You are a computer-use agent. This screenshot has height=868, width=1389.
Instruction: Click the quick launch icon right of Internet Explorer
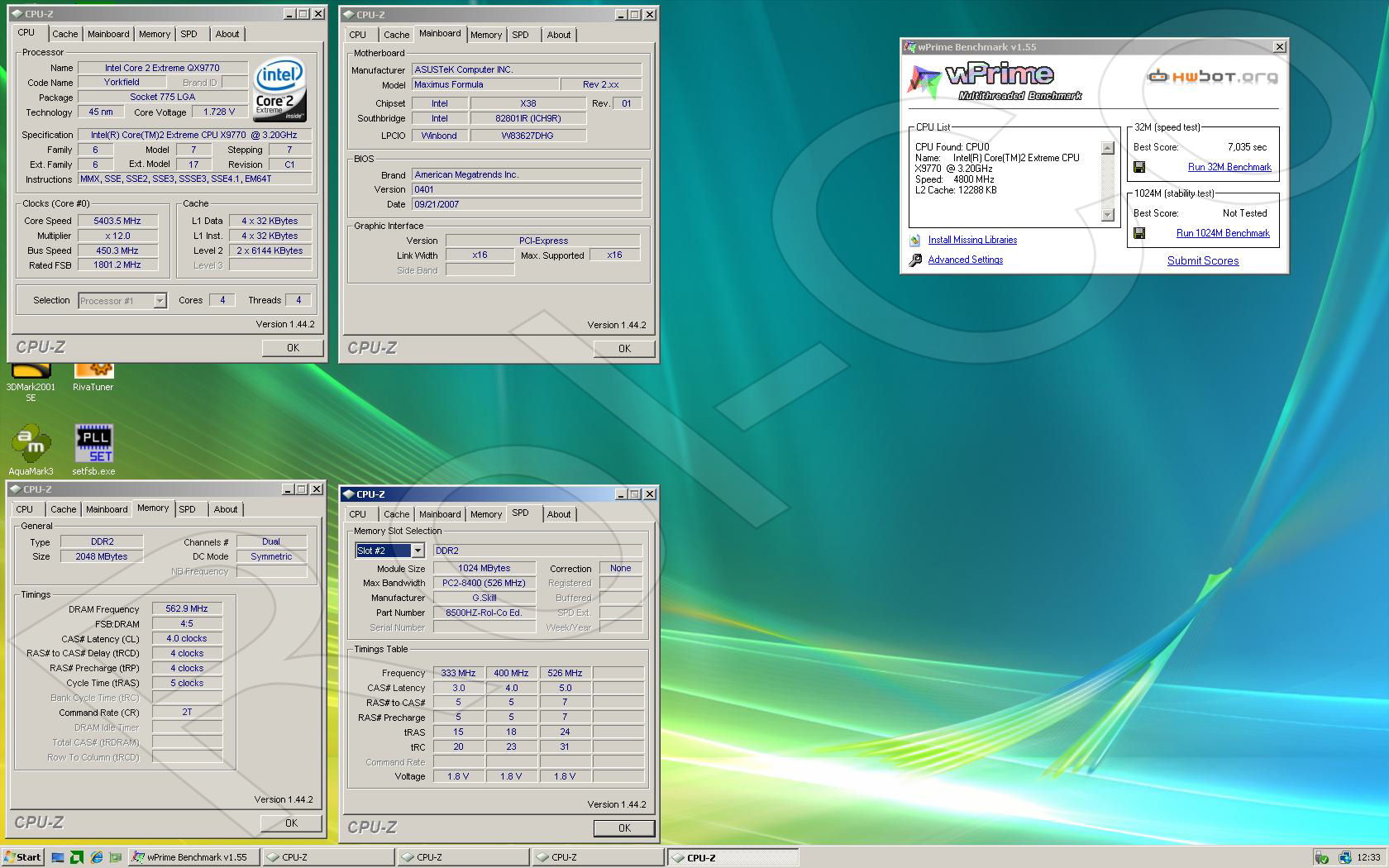click(115, 857)
